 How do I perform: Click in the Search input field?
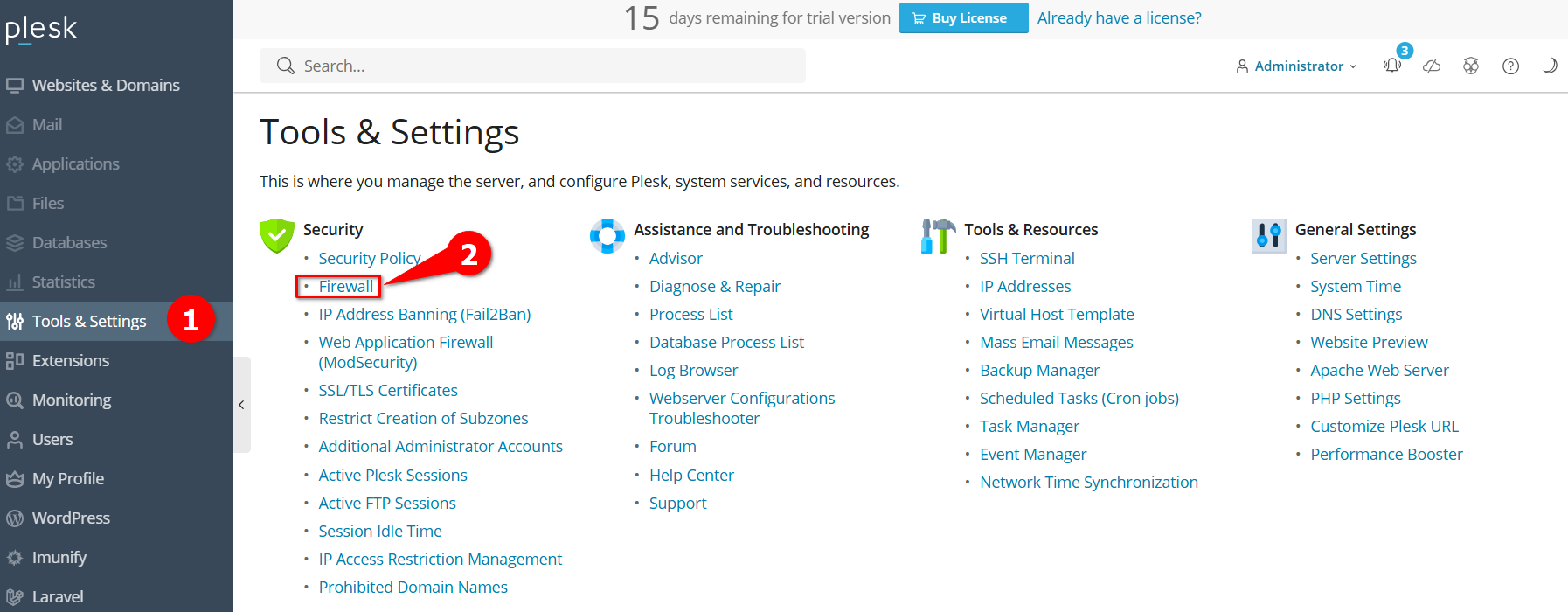[x=532, y=66]
